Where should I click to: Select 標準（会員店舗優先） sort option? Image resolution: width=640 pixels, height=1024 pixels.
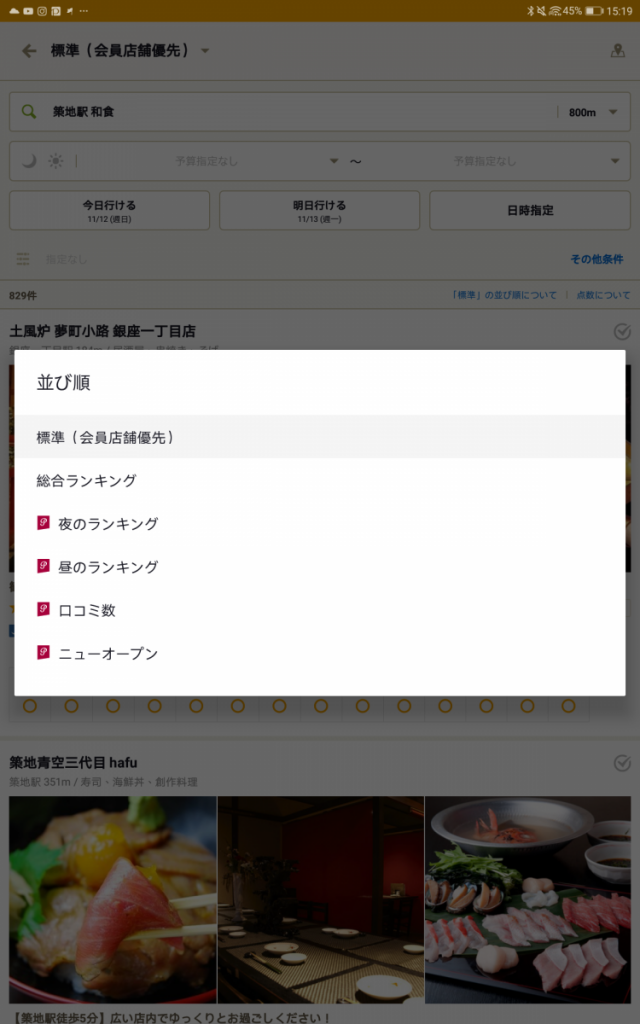pyautogui.click(x=320, y=437)
